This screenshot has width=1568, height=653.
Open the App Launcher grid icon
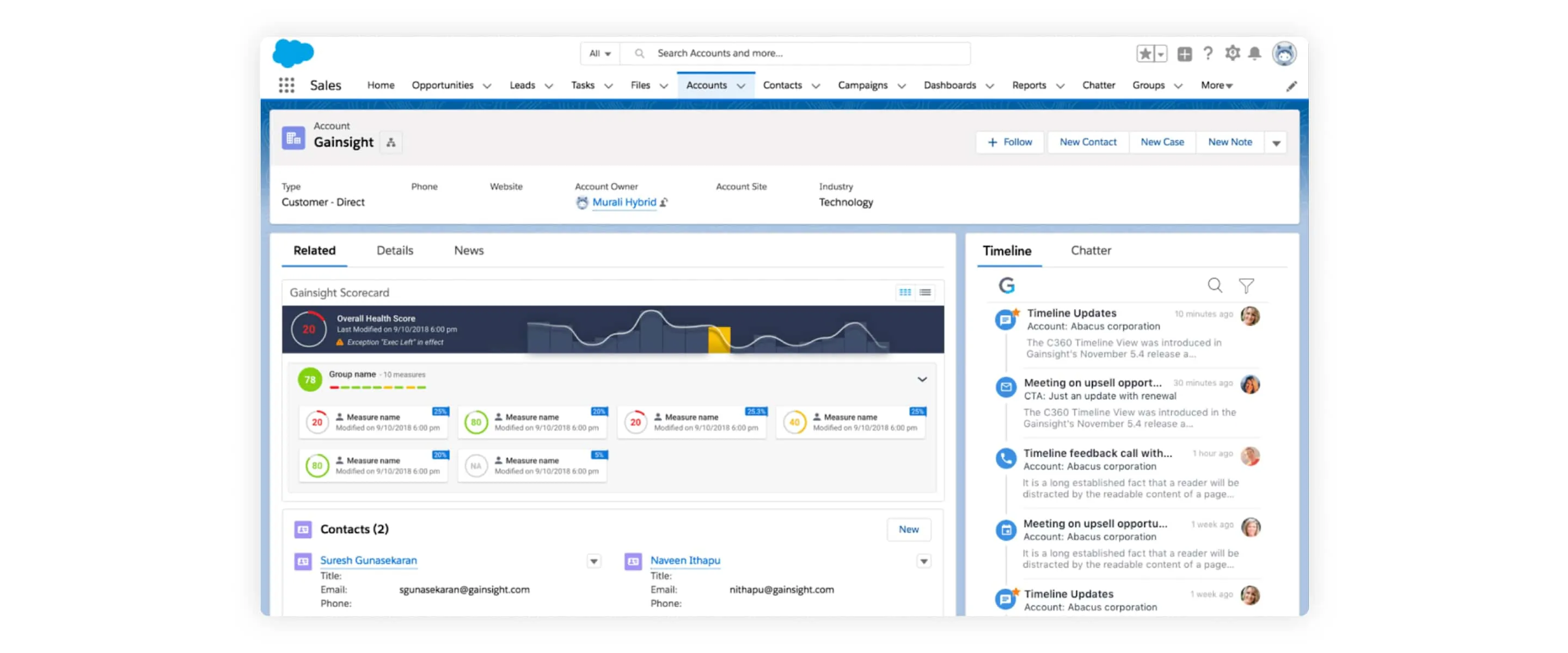tap(286, 85)
